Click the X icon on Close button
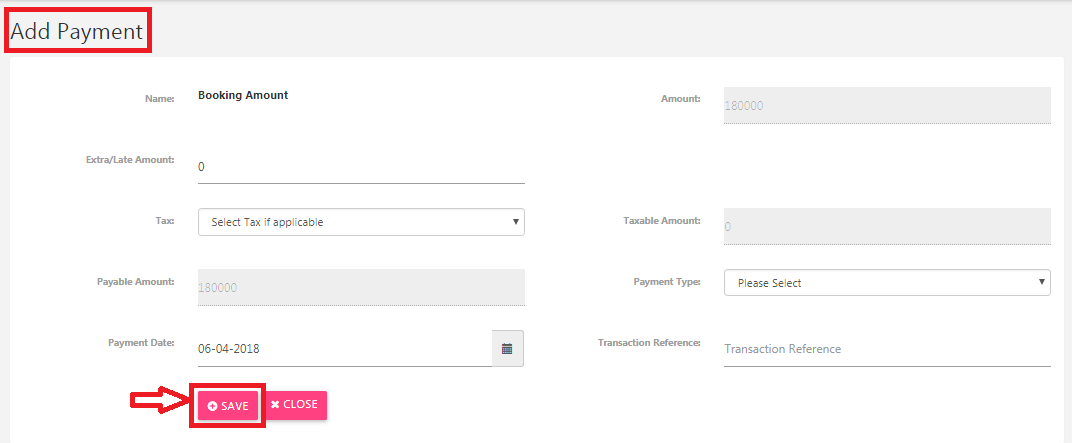1072x443 pixels. tap(275, 405)
